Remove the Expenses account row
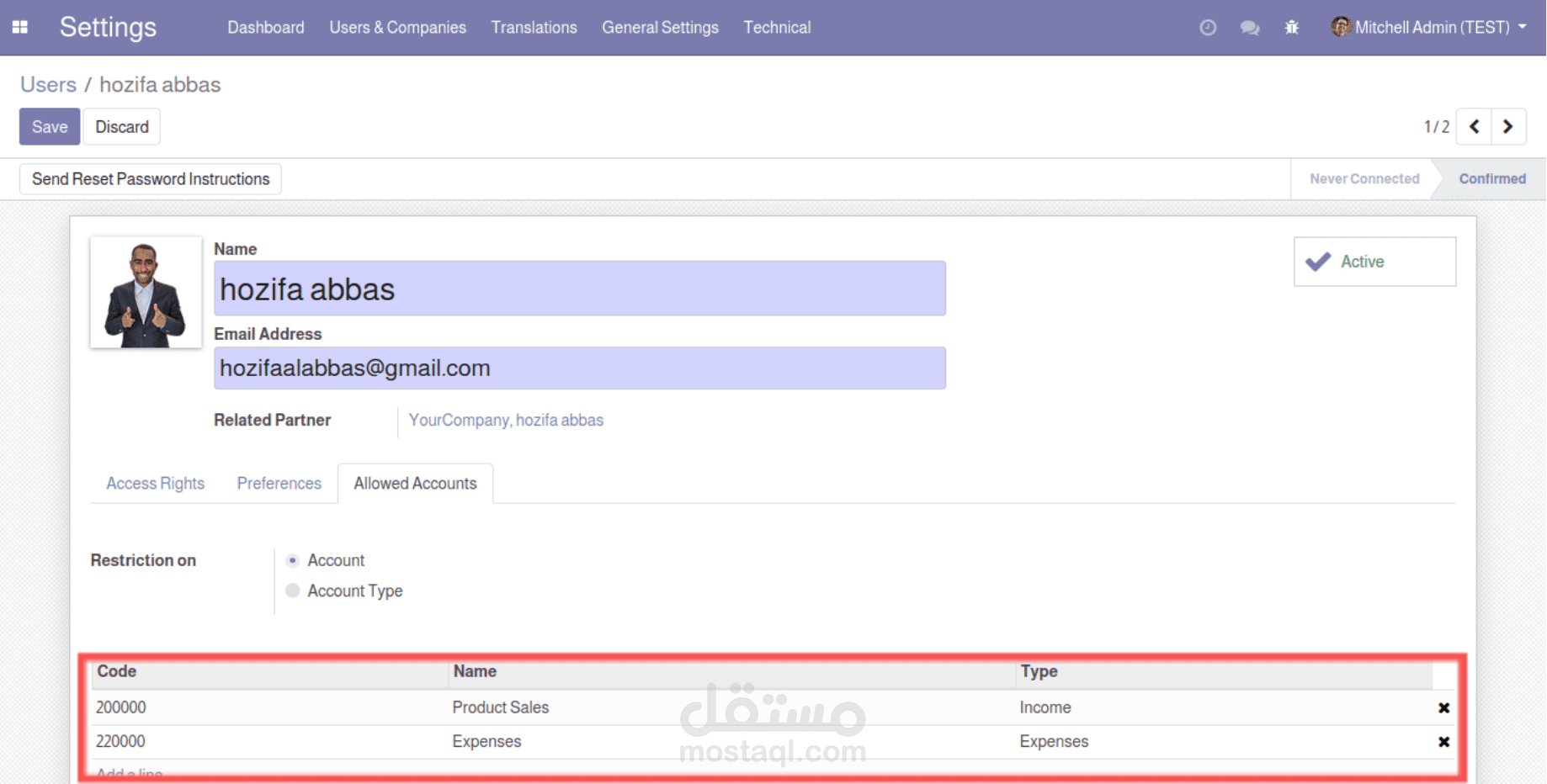 (x=1443, y=742)
